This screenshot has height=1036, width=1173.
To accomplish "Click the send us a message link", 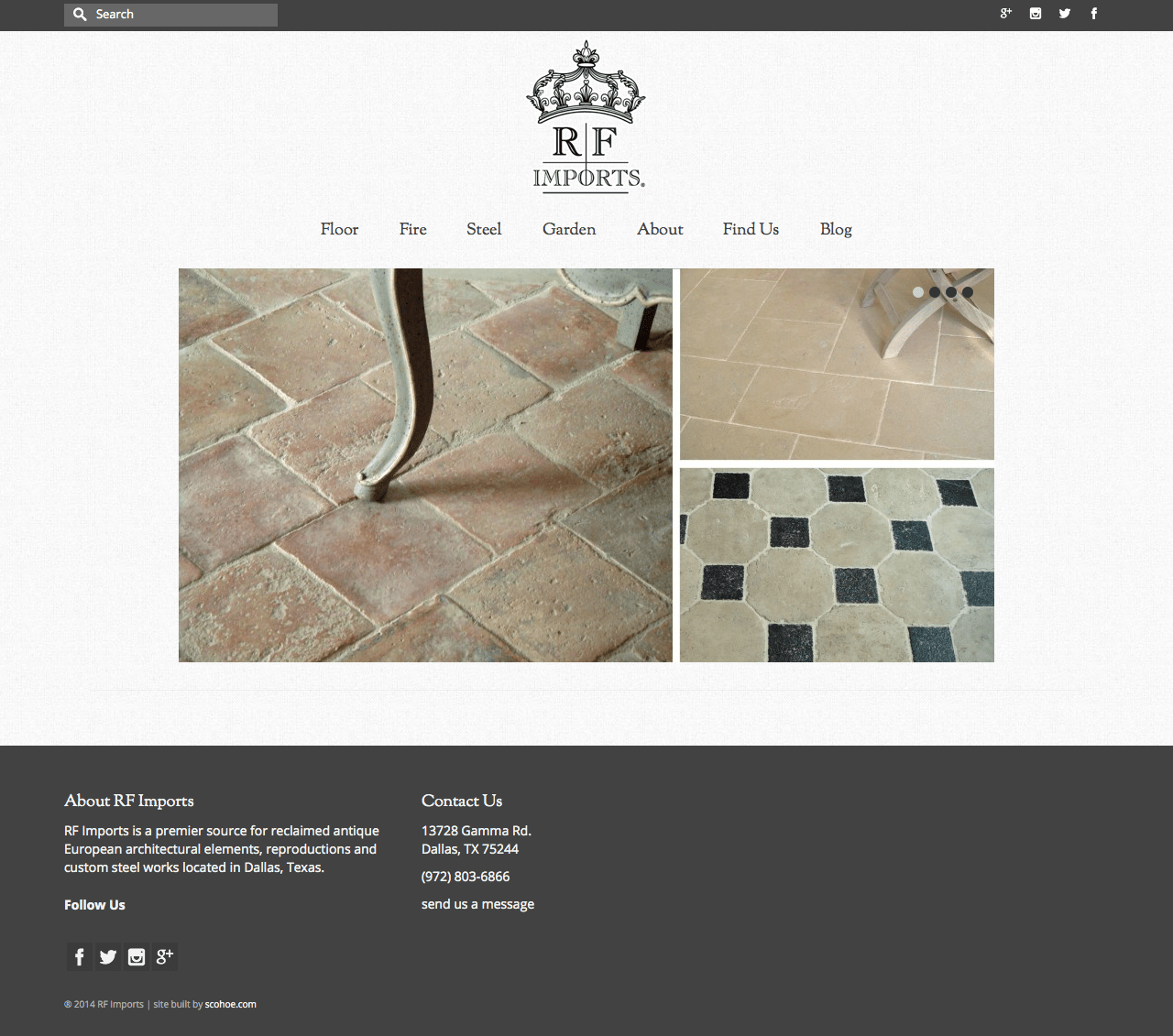I will tap(477, 904).
